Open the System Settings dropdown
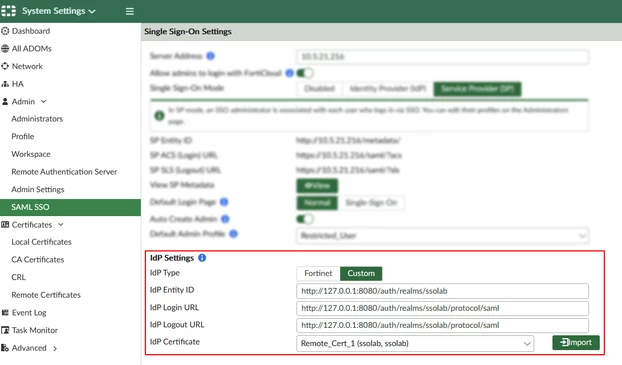 coord(59,11)
